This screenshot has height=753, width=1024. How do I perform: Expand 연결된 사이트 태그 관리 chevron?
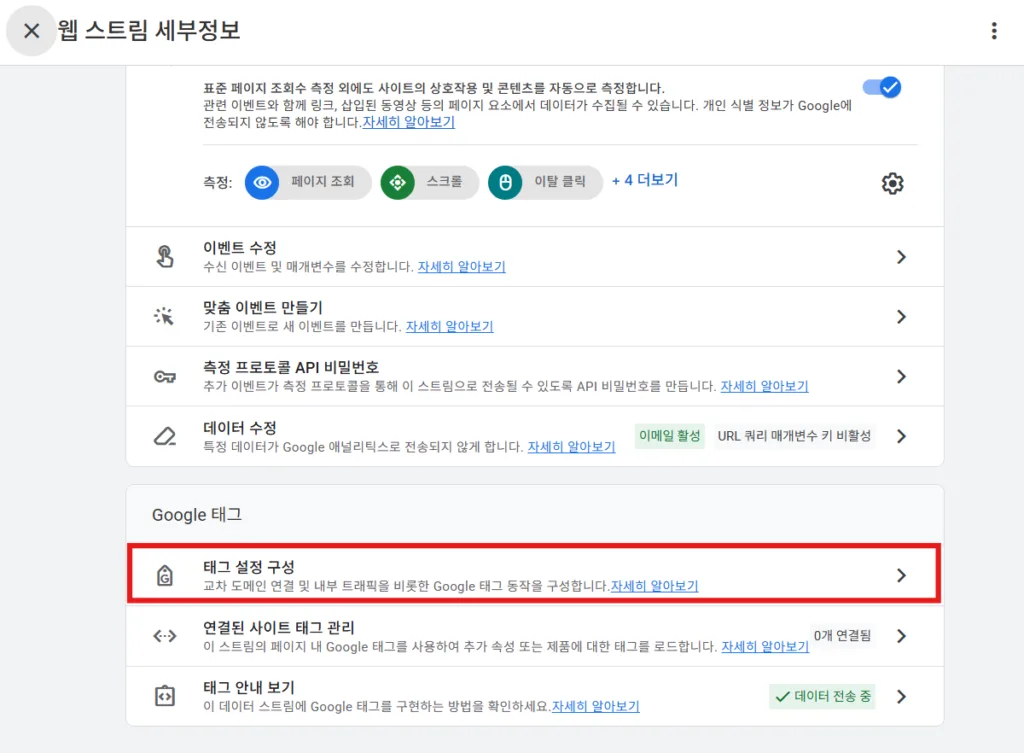[x=901, y=636]
